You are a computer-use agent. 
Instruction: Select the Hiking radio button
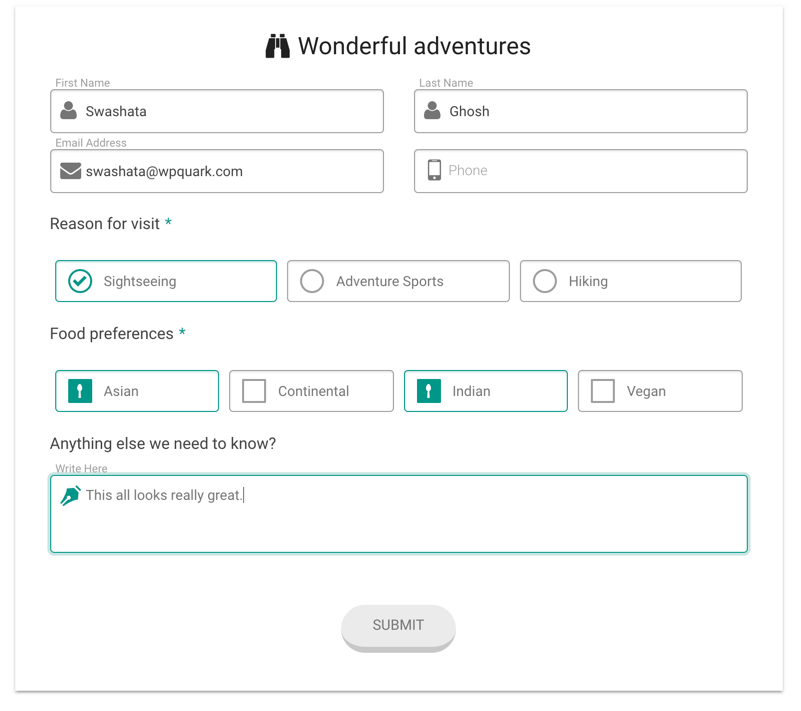coord(631,281)
